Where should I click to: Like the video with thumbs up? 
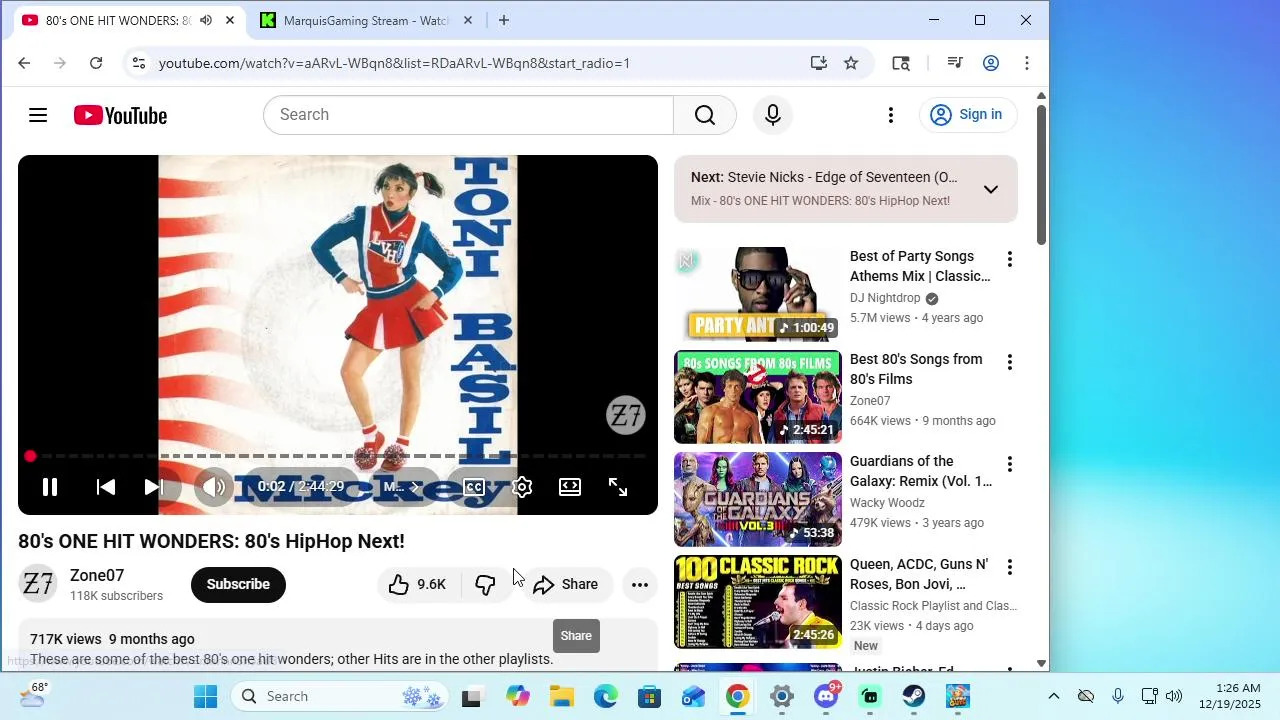417,584
